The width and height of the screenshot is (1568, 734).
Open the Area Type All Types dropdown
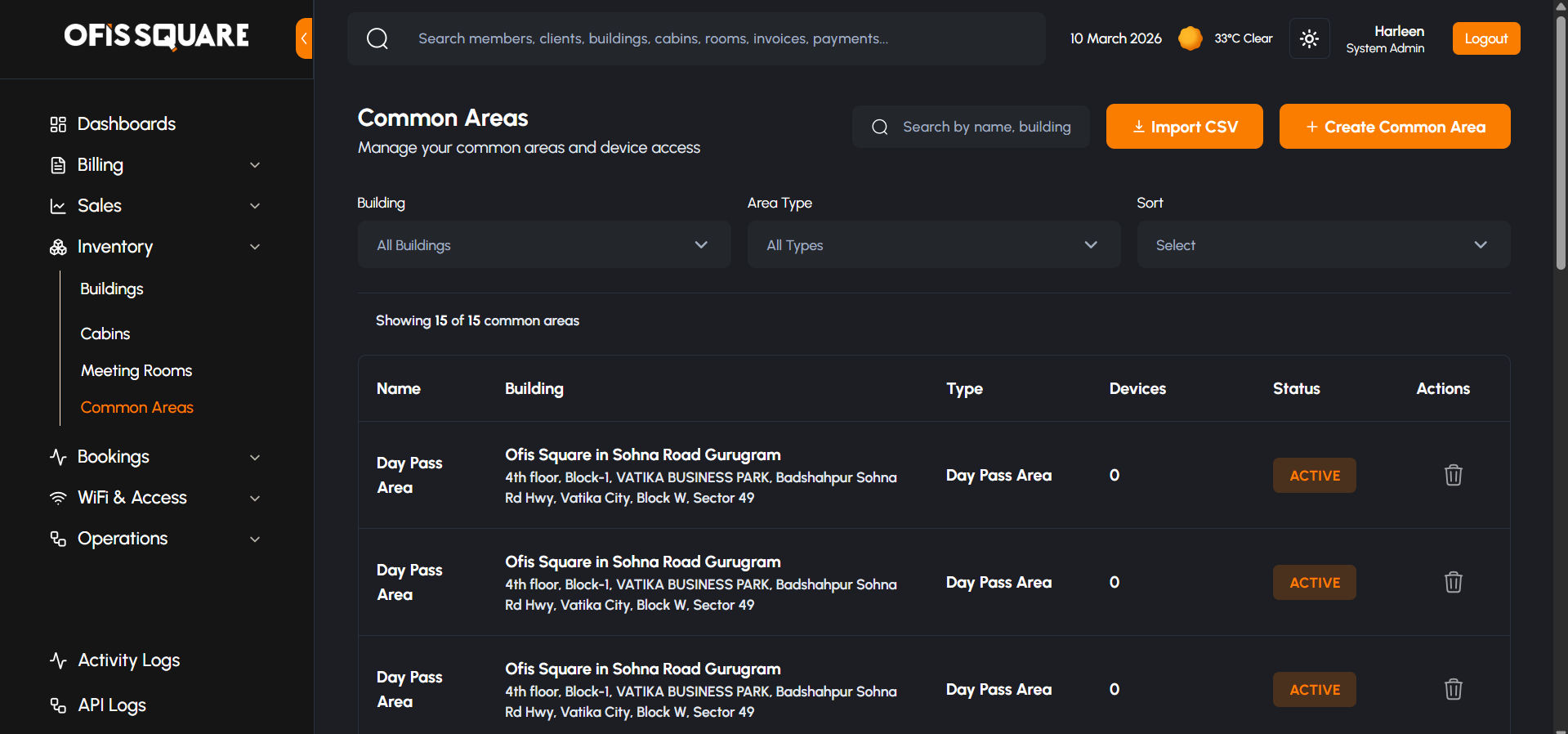pyautogui.click(x=933, y=244)
